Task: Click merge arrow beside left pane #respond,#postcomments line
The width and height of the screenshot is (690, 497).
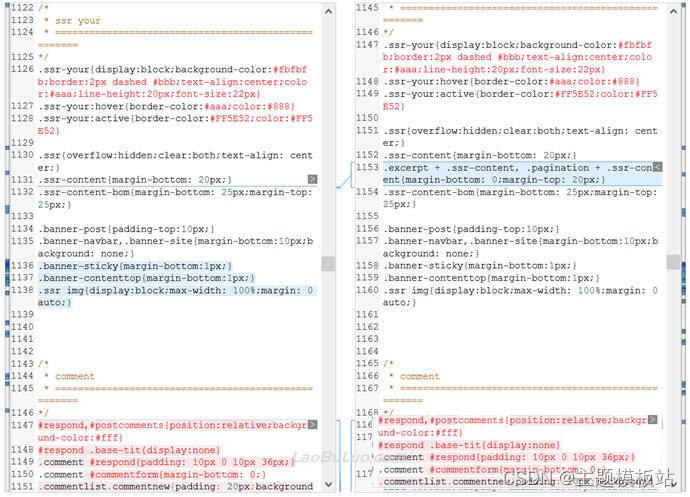Action: tap(312, 425)
